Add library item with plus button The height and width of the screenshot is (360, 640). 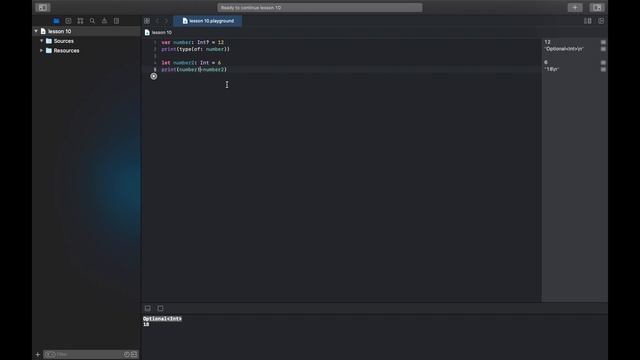tap(575, 7)
